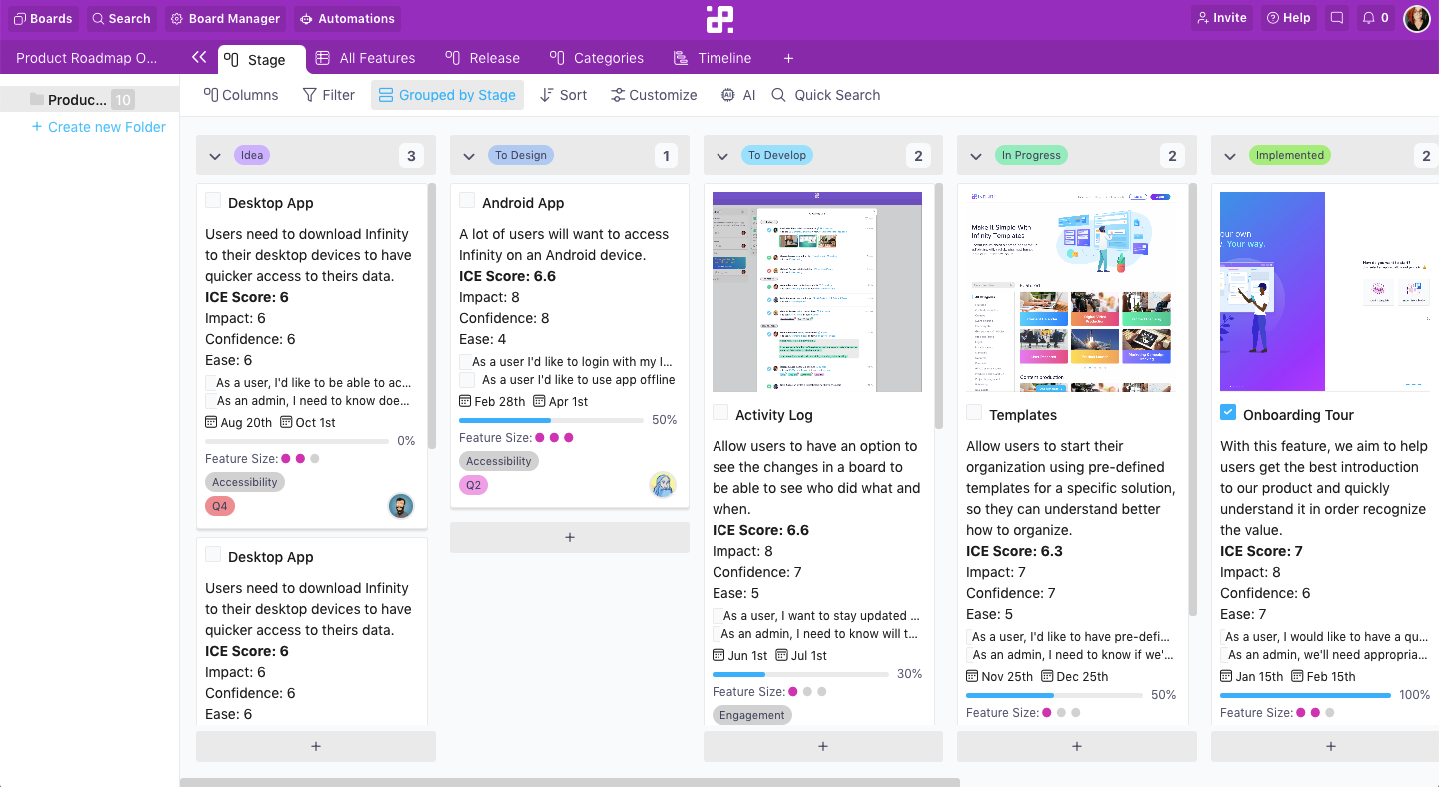Open the Board Manager
Screen dimensions: 1439x787
click(225, 18)
